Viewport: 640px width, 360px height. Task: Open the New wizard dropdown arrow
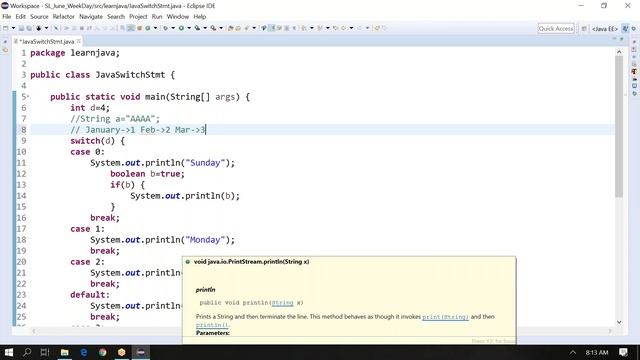click(x=13, y=28)
